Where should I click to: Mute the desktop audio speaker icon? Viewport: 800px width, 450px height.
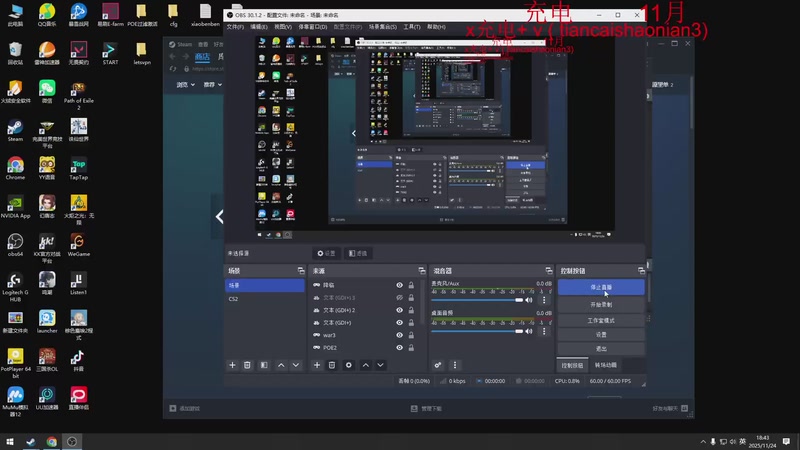tap(529, 331)
